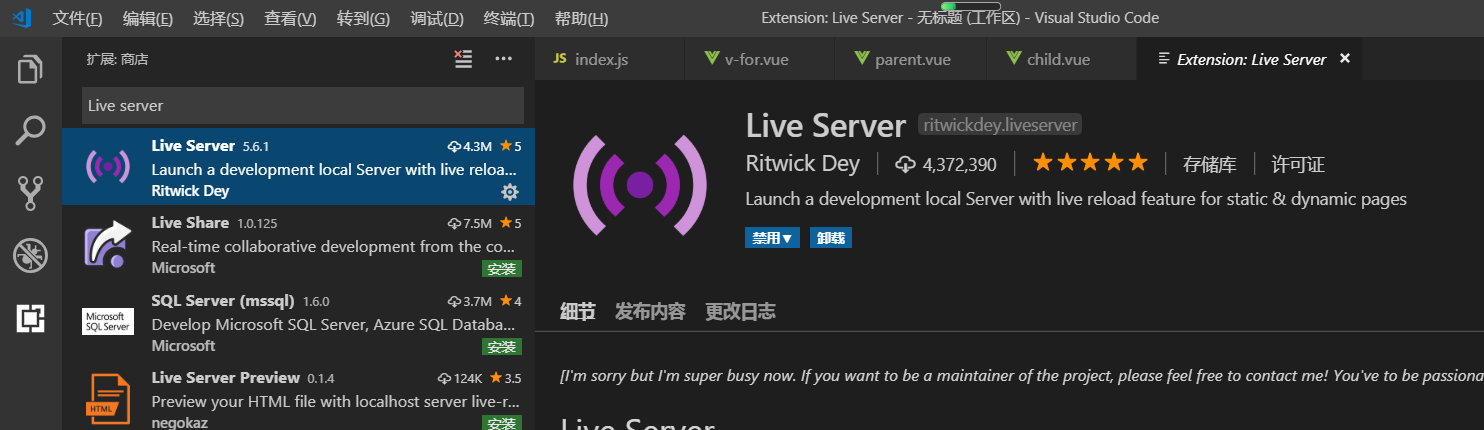Open Source Control view in activity bar
This screenshot has height=430, width=1484.
[30, 193]
